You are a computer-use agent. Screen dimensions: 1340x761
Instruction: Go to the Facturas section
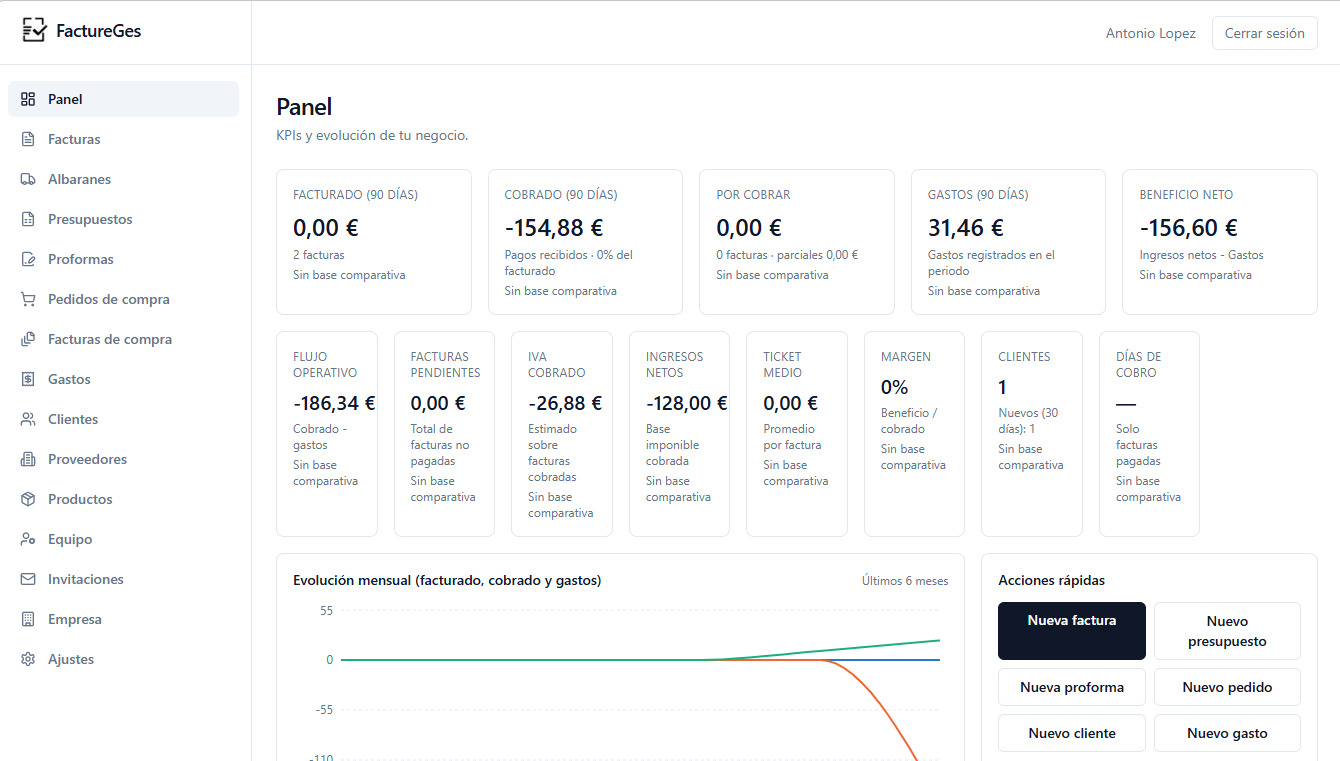point(123,139)
